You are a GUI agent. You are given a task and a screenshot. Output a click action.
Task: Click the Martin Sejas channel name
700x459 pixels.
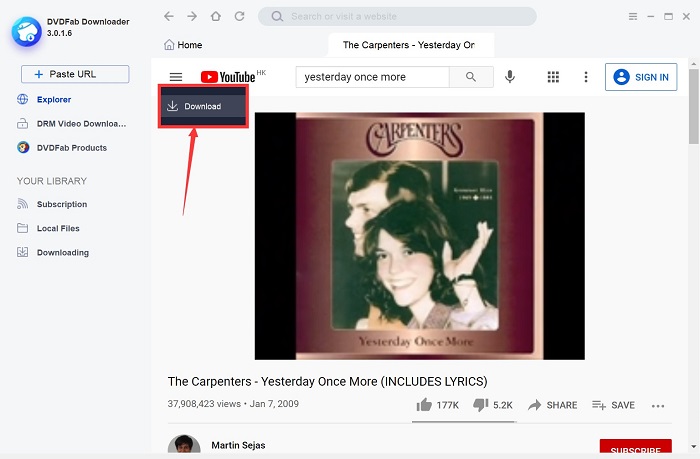coord(238,445)
